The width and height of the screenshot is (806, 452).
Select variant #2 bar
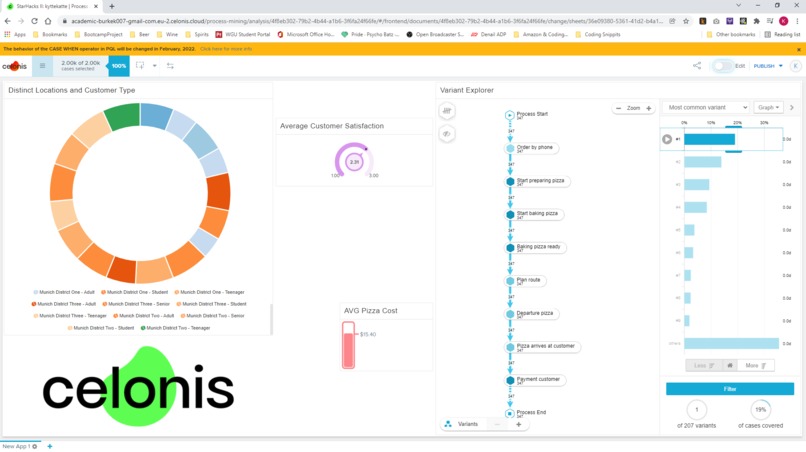pos(703,162)
